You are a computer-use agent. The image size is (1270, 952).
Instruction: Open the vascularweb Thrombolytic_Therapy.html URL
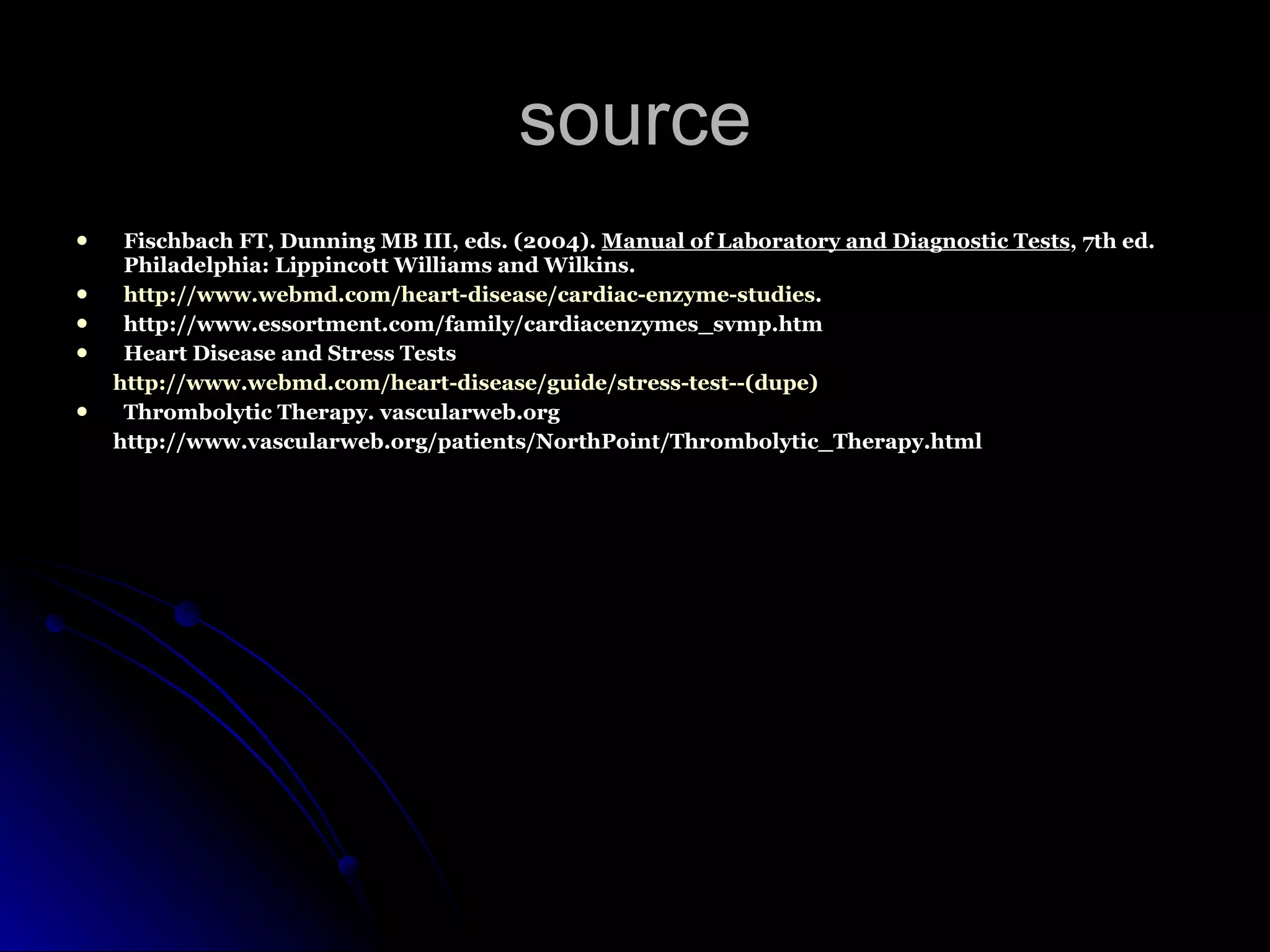coord(547,442)
